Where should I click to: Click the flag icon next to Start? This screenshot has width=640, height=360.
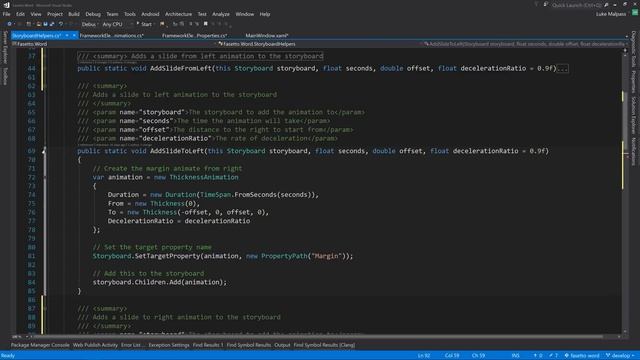162,24
